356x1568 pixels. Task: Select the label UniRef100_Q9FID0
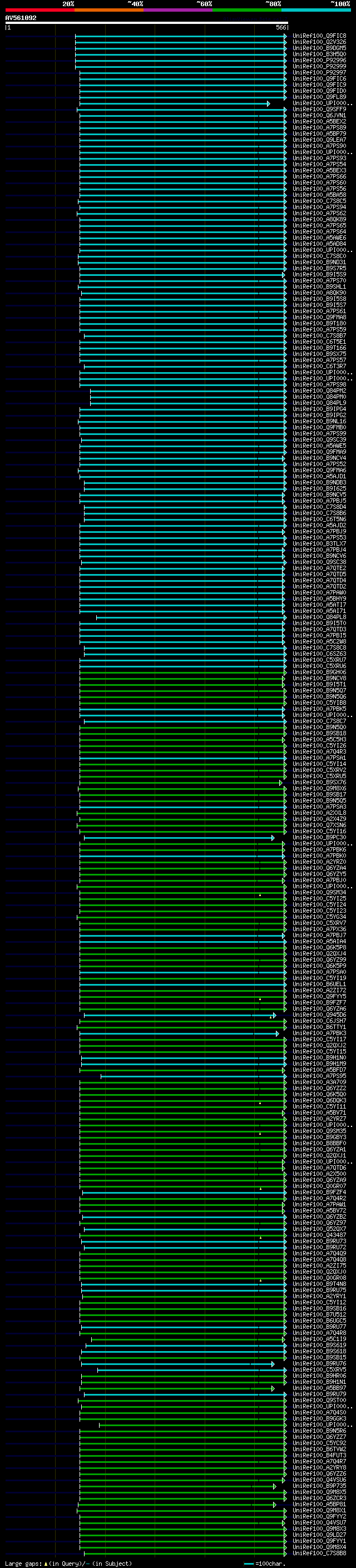click(319, 91)
